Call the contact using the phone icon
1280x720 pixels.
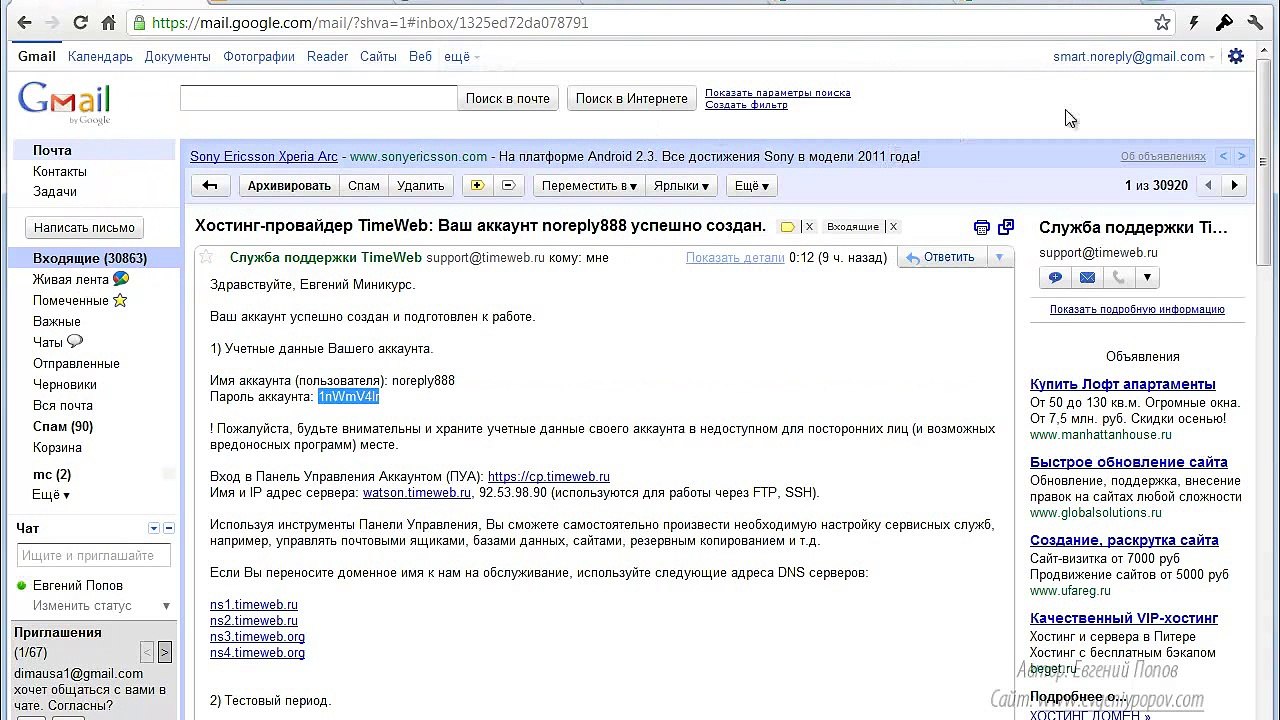[1119, 277]
